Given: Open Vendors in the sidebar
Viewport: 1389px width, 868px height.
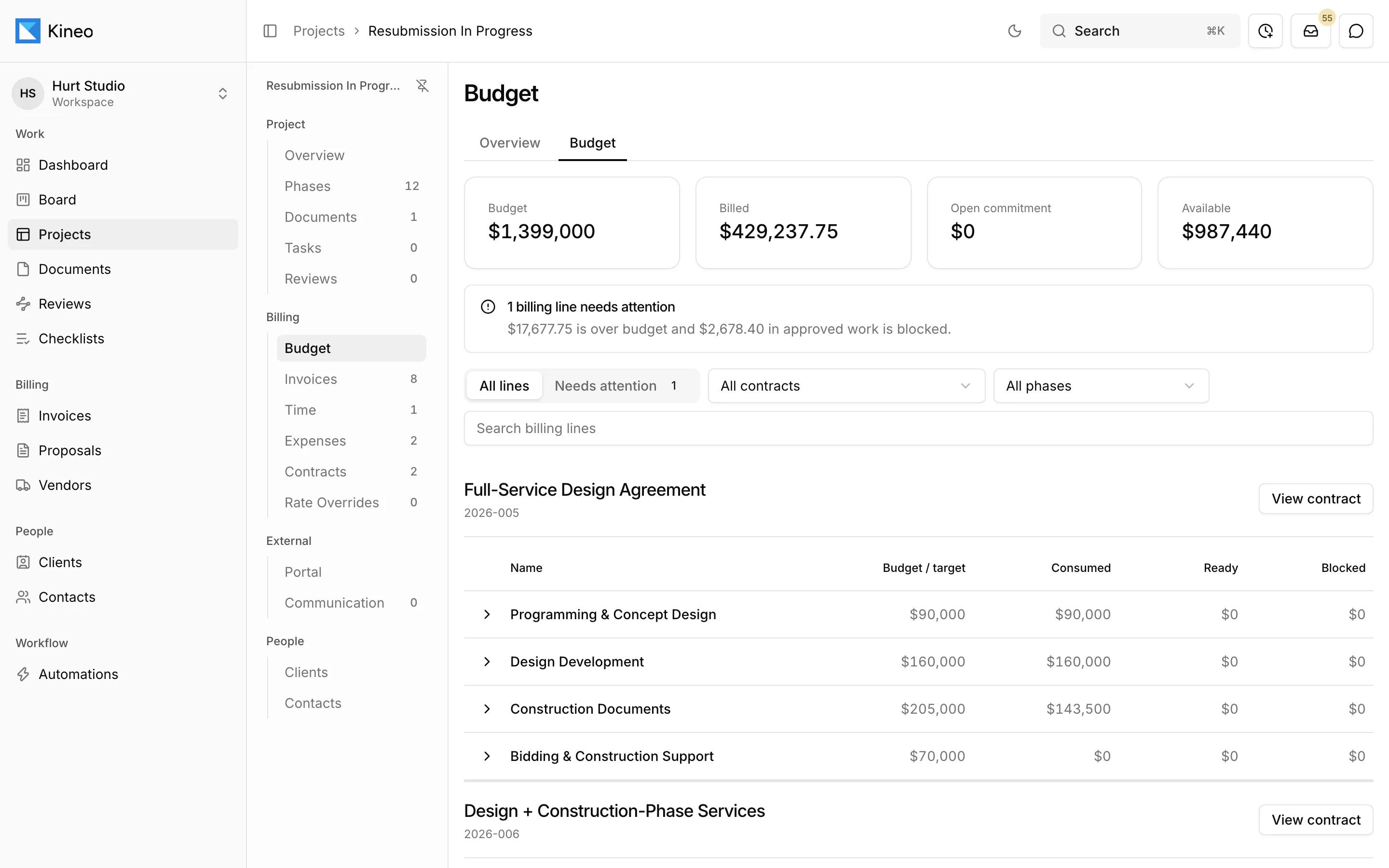Looking at the screenshot, I should tap(123, 485).
